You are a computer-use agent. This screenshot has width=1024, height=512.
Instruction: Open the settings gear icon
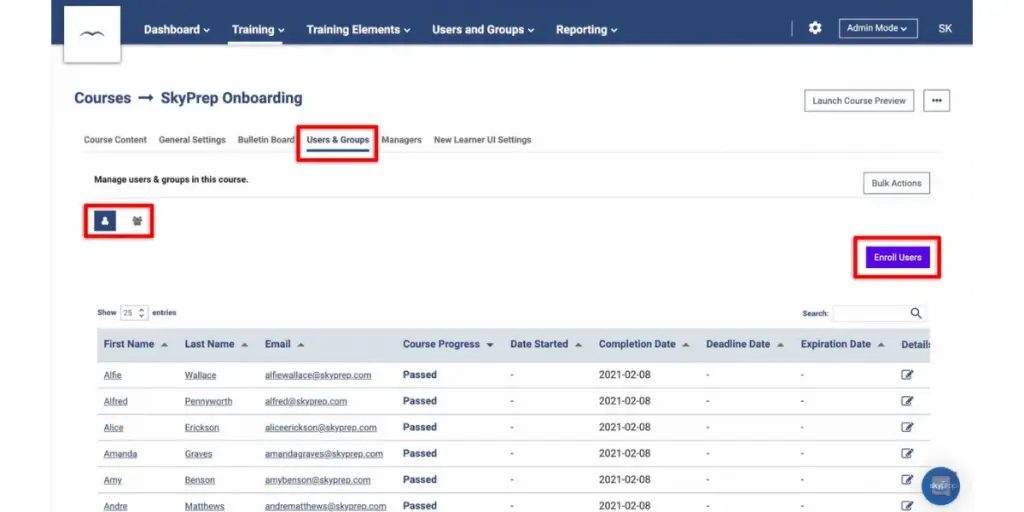[x=814, y=28]
